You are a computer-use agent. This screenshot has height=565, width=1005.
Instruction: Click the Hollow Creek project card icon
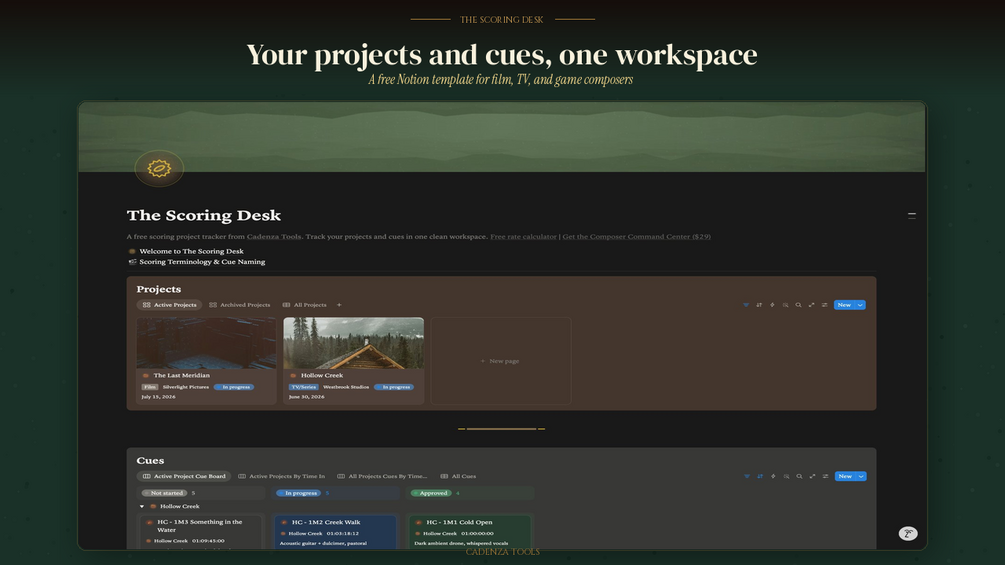(293, 375)
